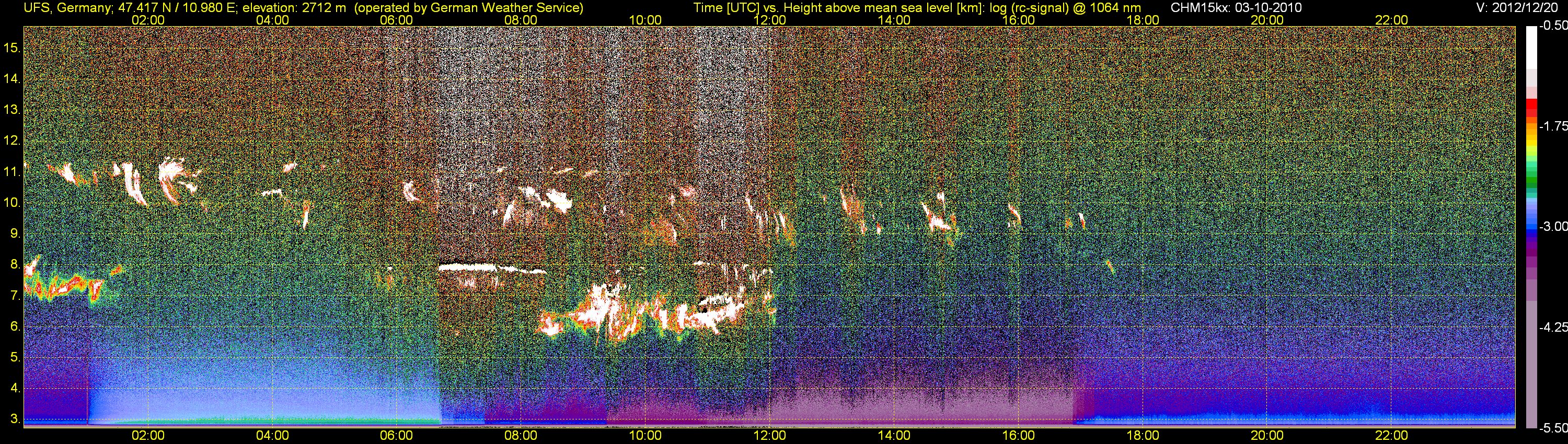
Task: Click the 16:00 label on bottom time axis
Action: pyautogui.click(x=1018, y=436)
